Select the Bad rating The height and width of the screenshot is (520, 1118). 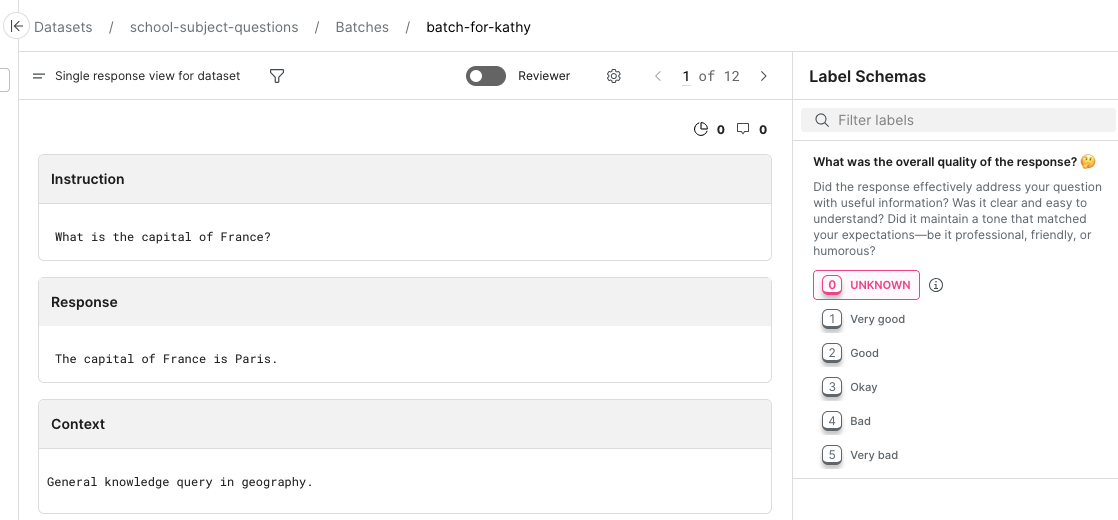[846, 421]
